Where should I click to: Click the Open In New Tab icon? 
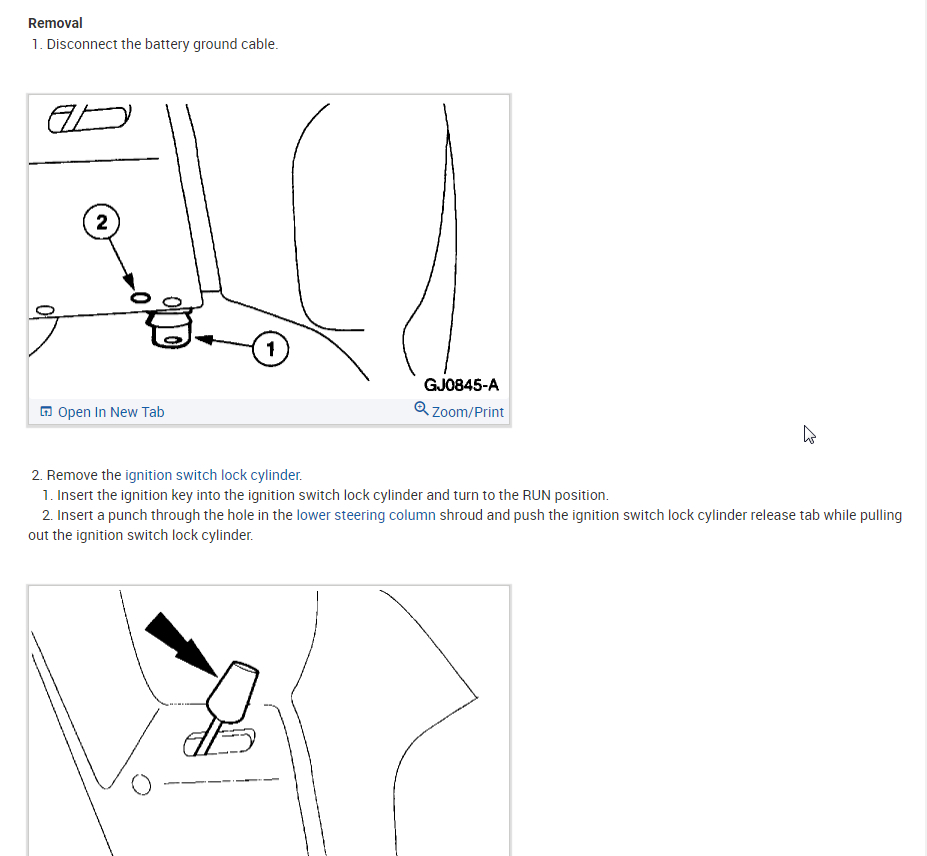[x=46, y=411]
